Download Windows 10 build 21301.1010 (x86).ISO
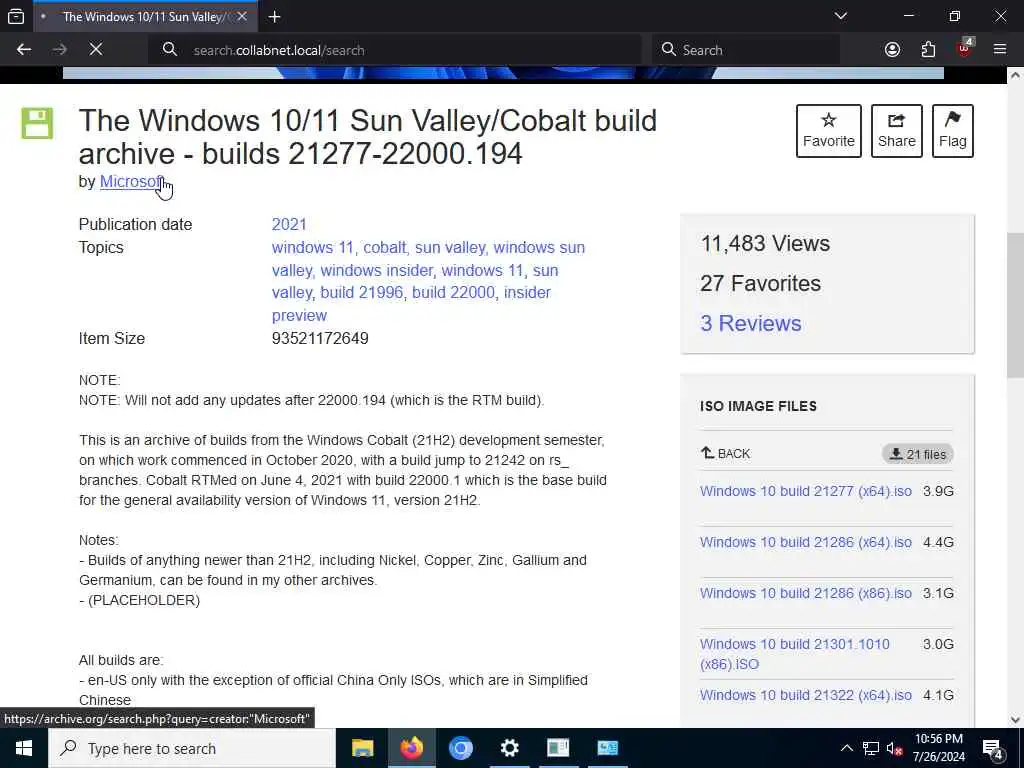This screenshot has width=1024, height=768. point(795,654)
